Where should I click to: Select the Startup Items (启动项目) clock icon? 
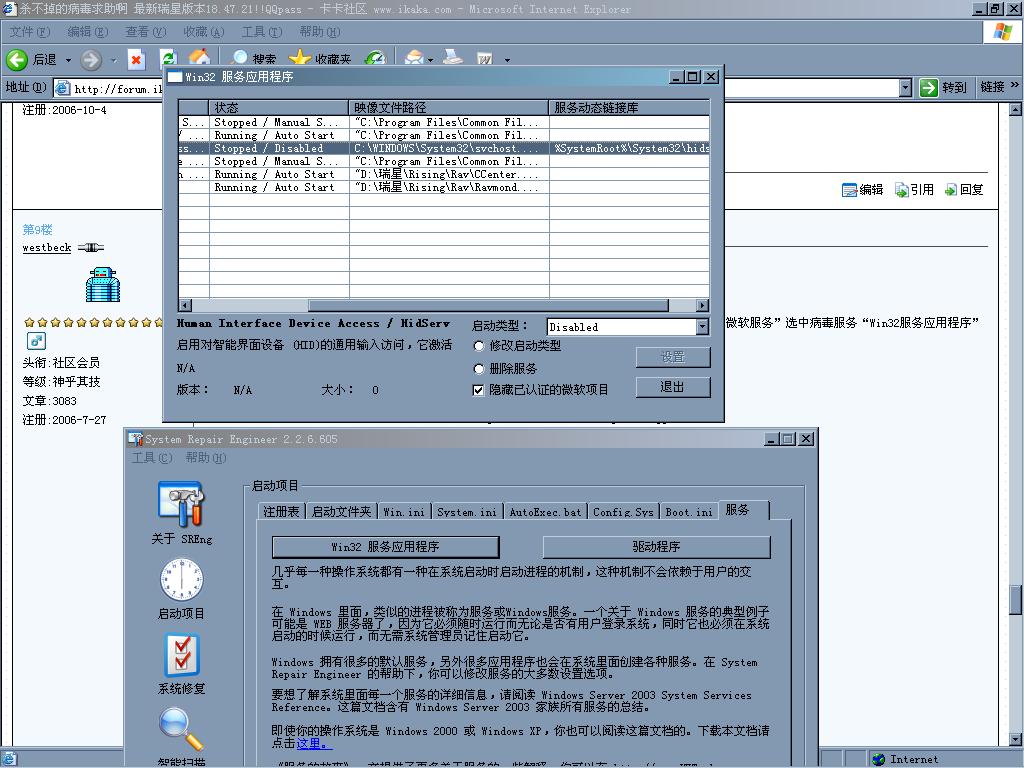[182, 579]
